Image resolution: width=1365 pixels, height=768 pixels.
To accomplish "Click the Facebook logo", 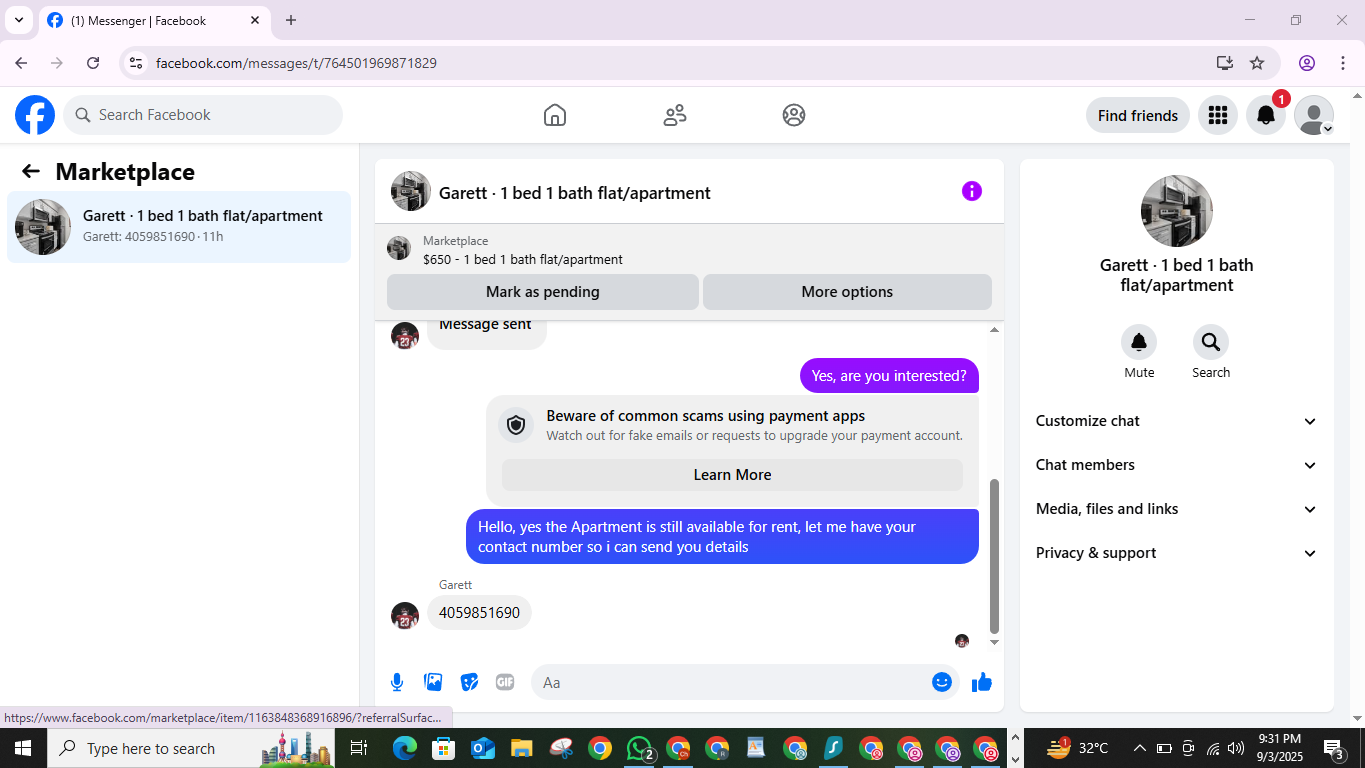I will tap(35, 115).
